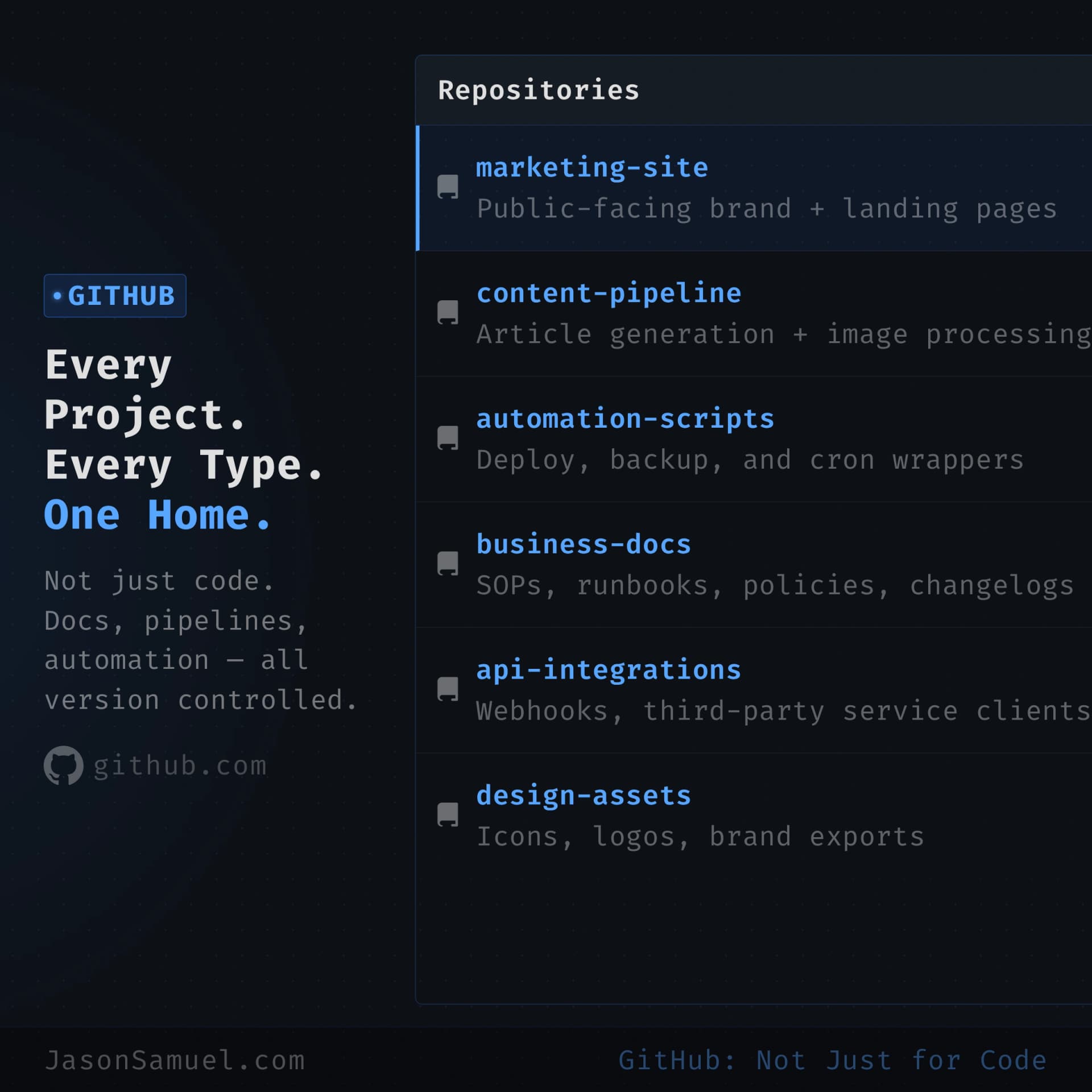This screenshot has width=1092, height=1092.
Task: Click 'GitHub: Not Just for Code' footer text
Action: click(x=833, y=1061)
